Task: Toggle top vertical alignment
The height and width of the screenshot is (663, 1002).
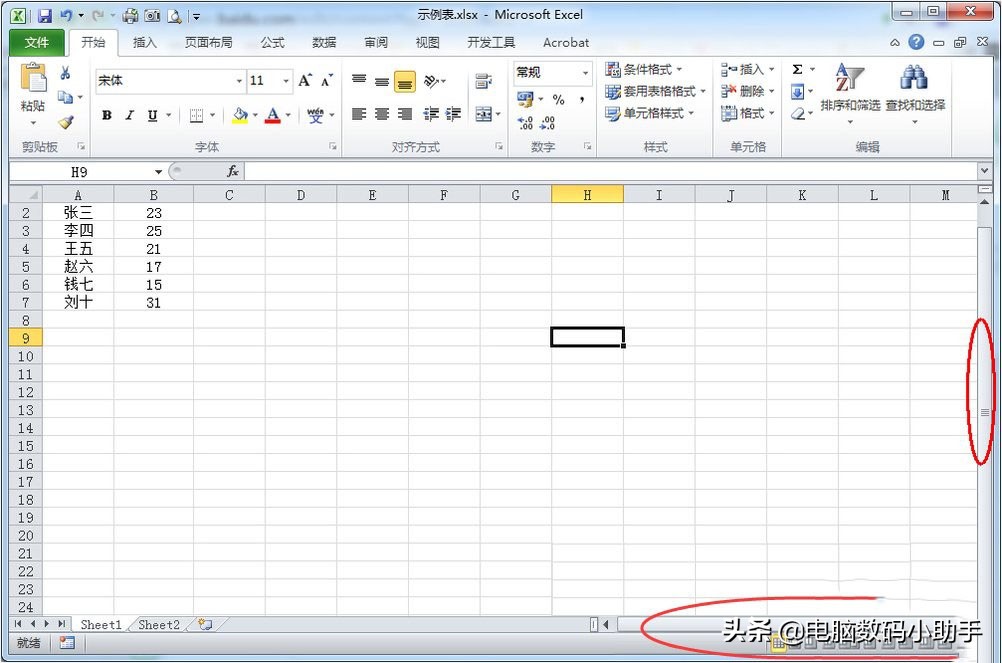Action: pyautogui.click(x=359, y=81)
